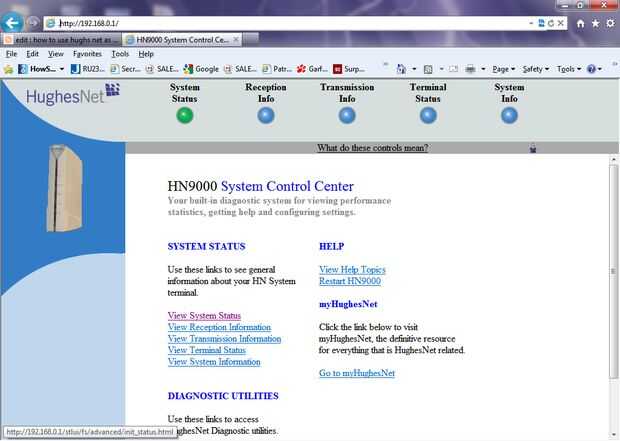Open the View Help Topics link

[x=352, y=270]
